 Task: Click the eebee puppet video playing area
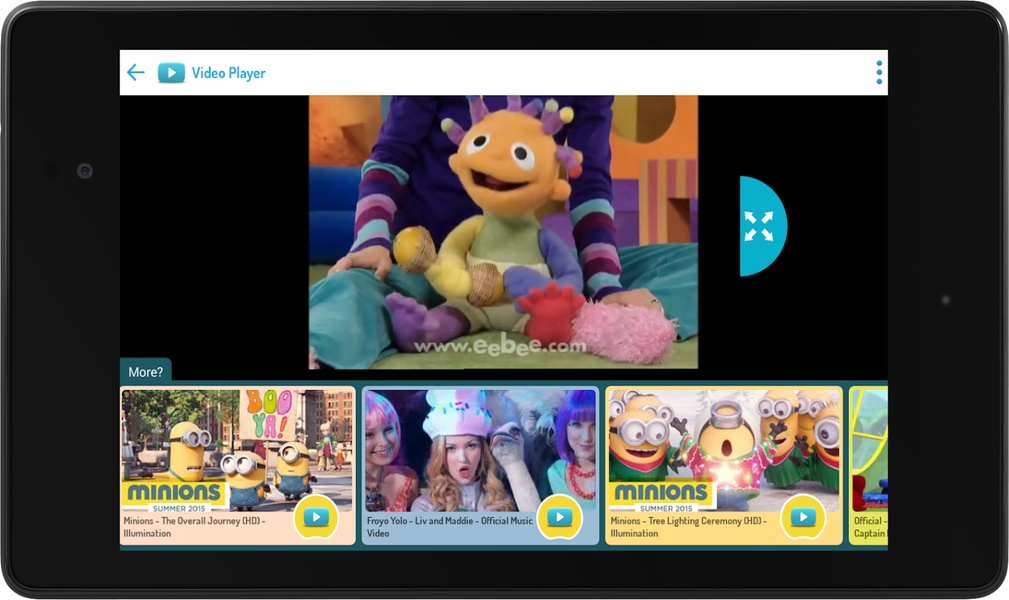coord(503,232)
